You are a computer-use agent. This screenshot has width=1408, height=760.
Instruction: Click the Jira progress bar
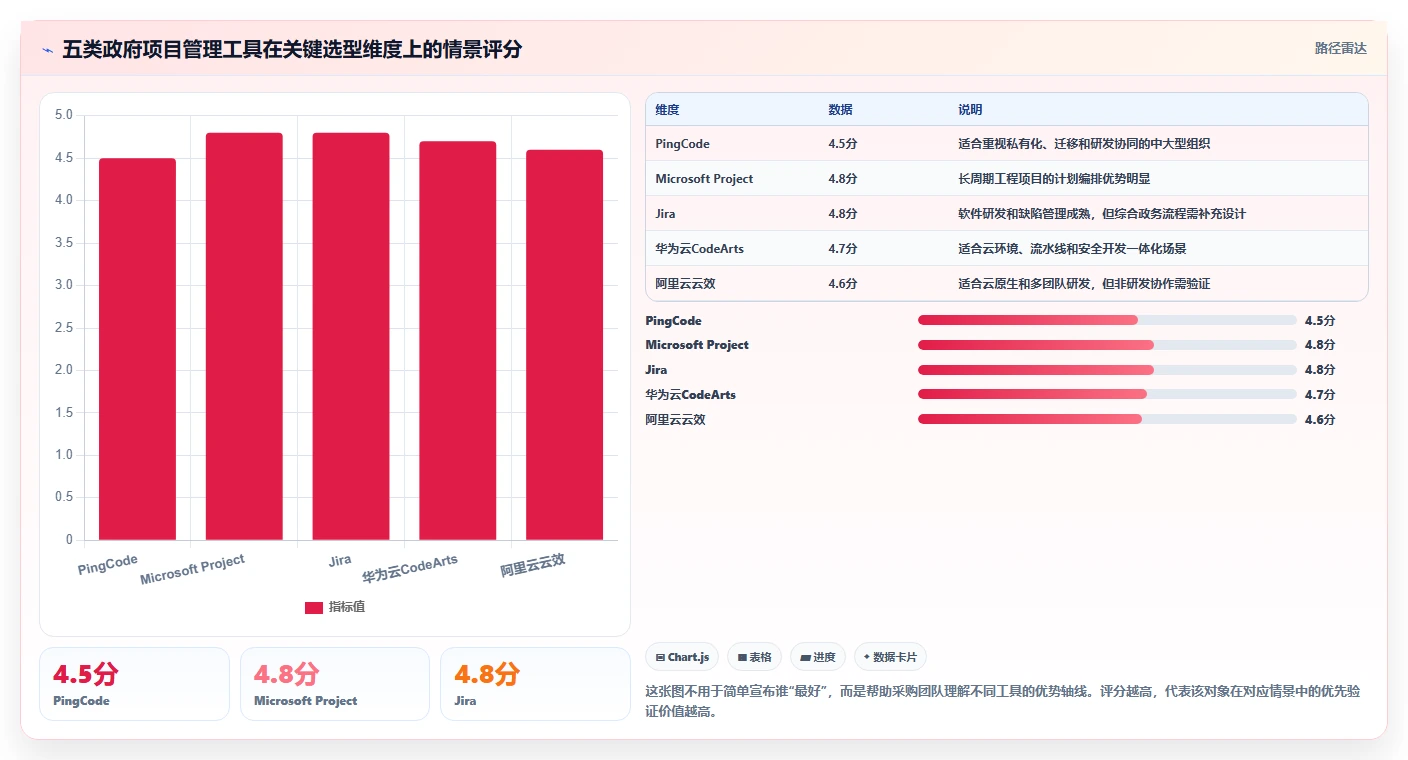(x=1107, y=370)
